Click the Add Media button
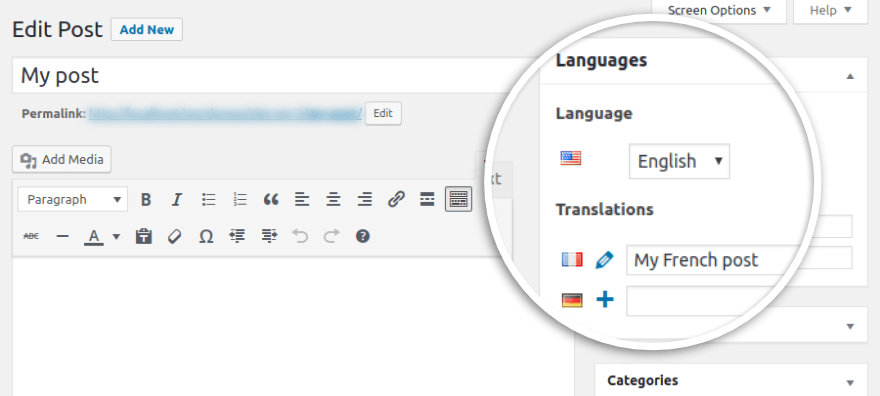The image size is (880, 396). pyautogui.click(x=62, y=160)
